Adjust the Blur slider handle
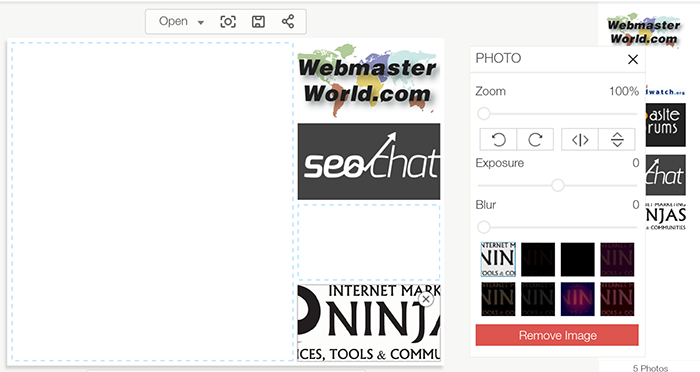700x372 pixels. click(x=483, y=227)
